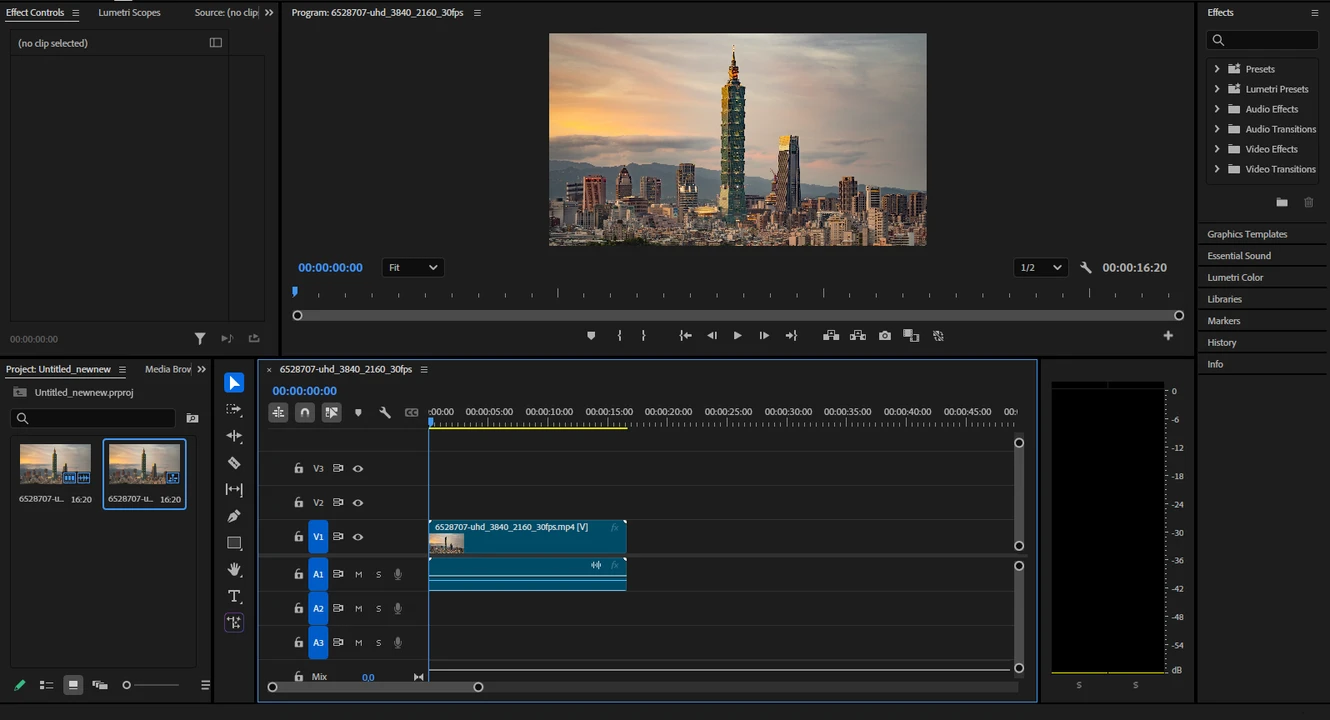Expand the Video Transitions folder

point(1217,169)
